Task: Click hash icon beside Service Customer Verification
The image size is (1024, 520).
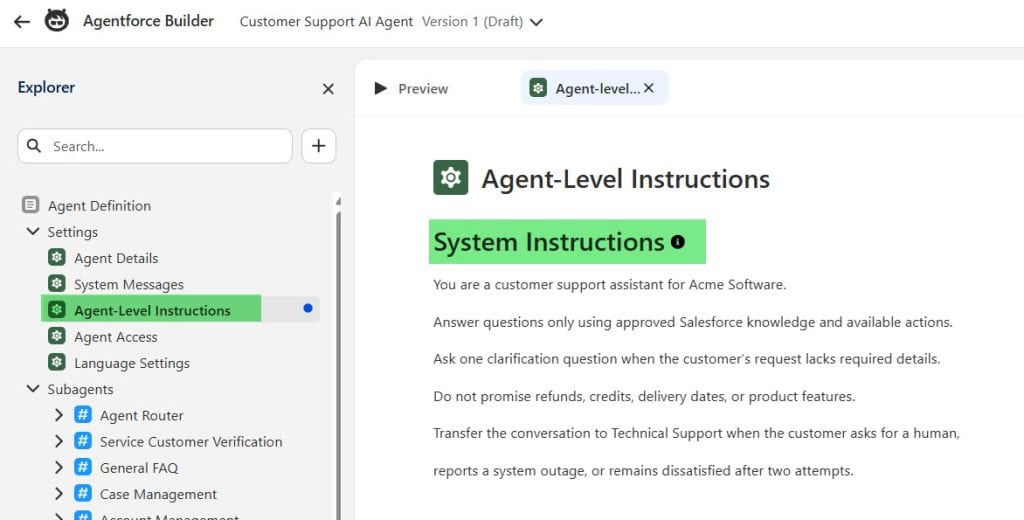Action: click(x=83, y=440)
